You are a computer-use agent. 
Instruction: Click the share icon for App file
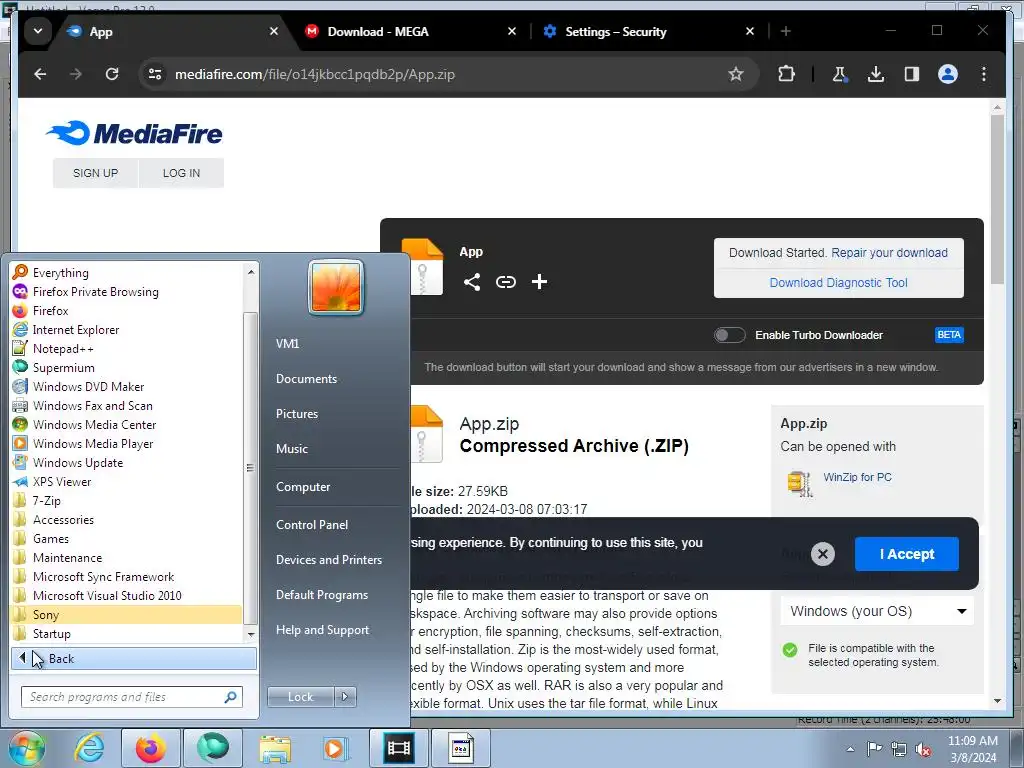coord(472,282)
